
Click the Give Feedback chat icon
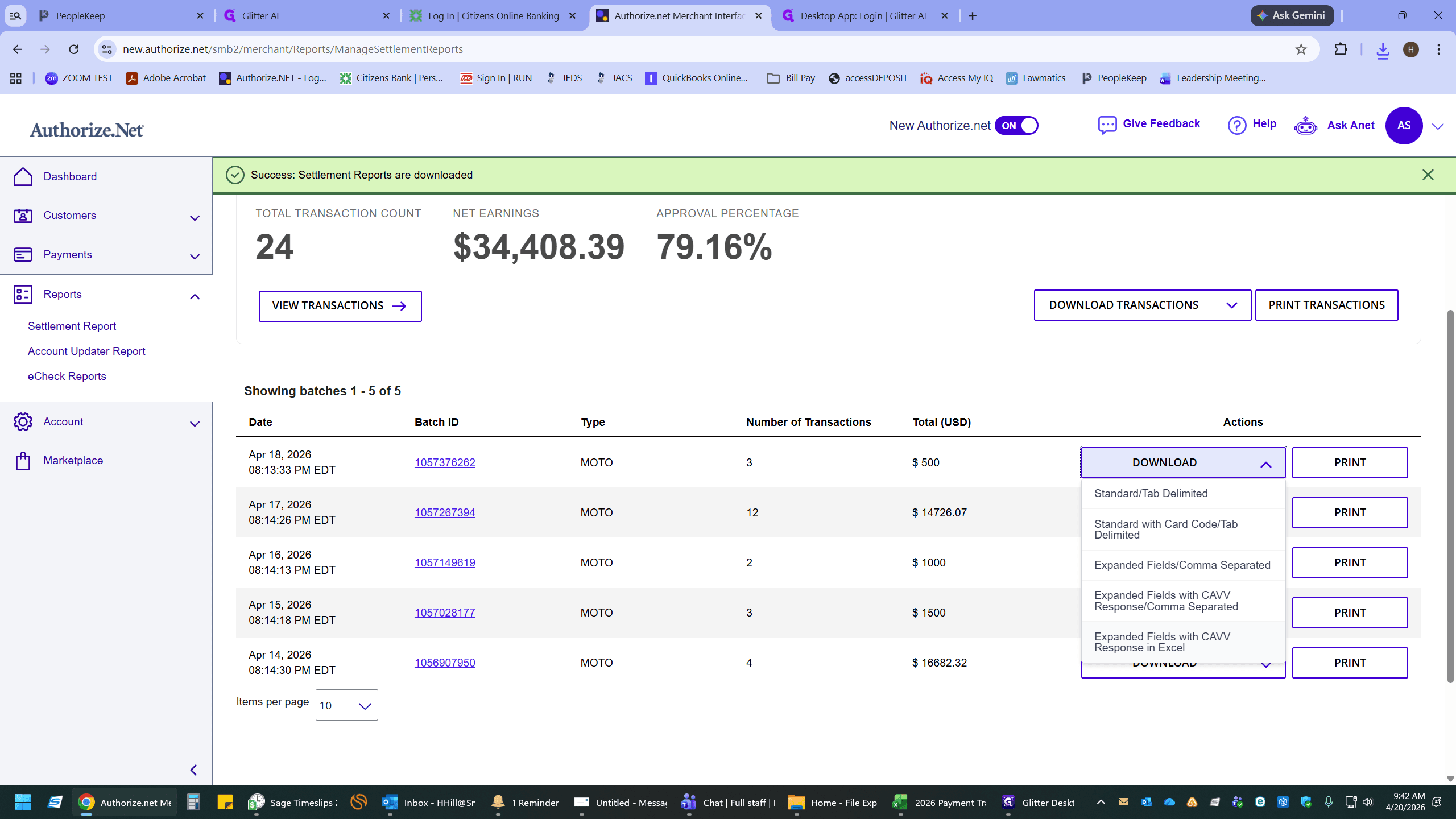[1107, 125]
